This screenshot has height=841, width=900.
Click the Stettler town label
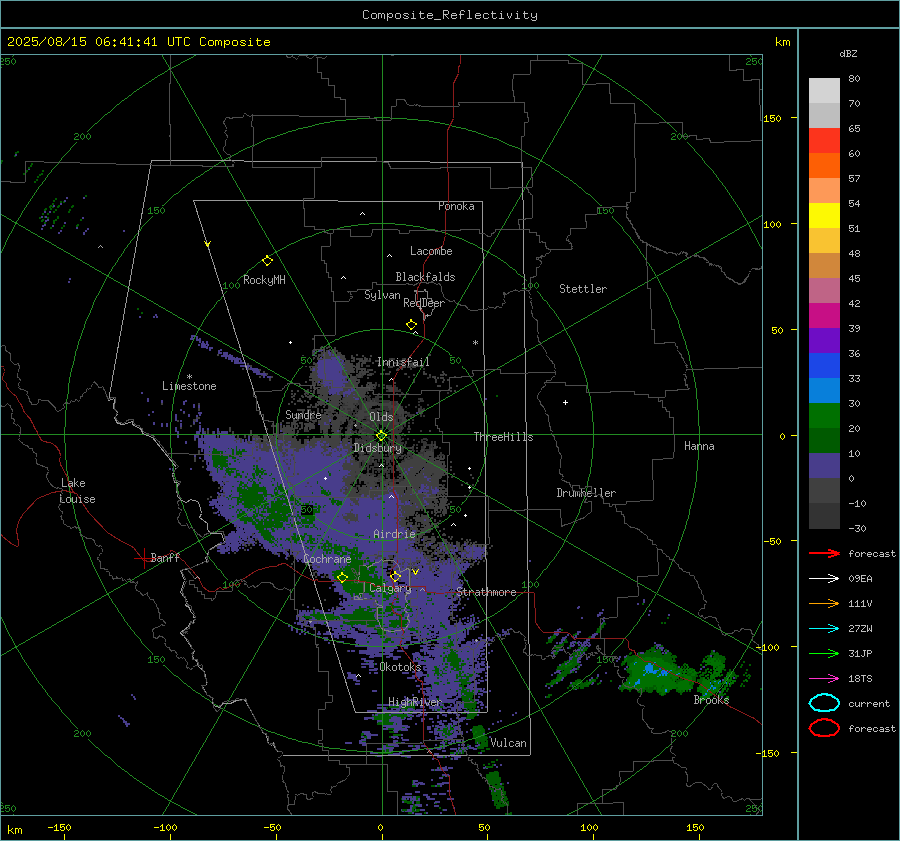583,289
